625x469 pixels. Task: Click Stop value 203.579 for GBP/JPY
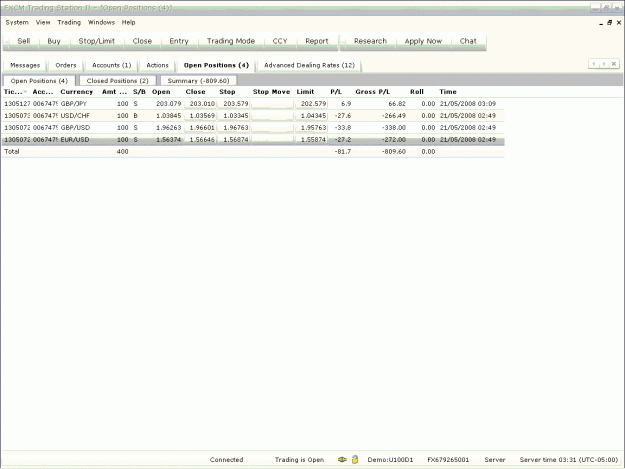(234, 104)
